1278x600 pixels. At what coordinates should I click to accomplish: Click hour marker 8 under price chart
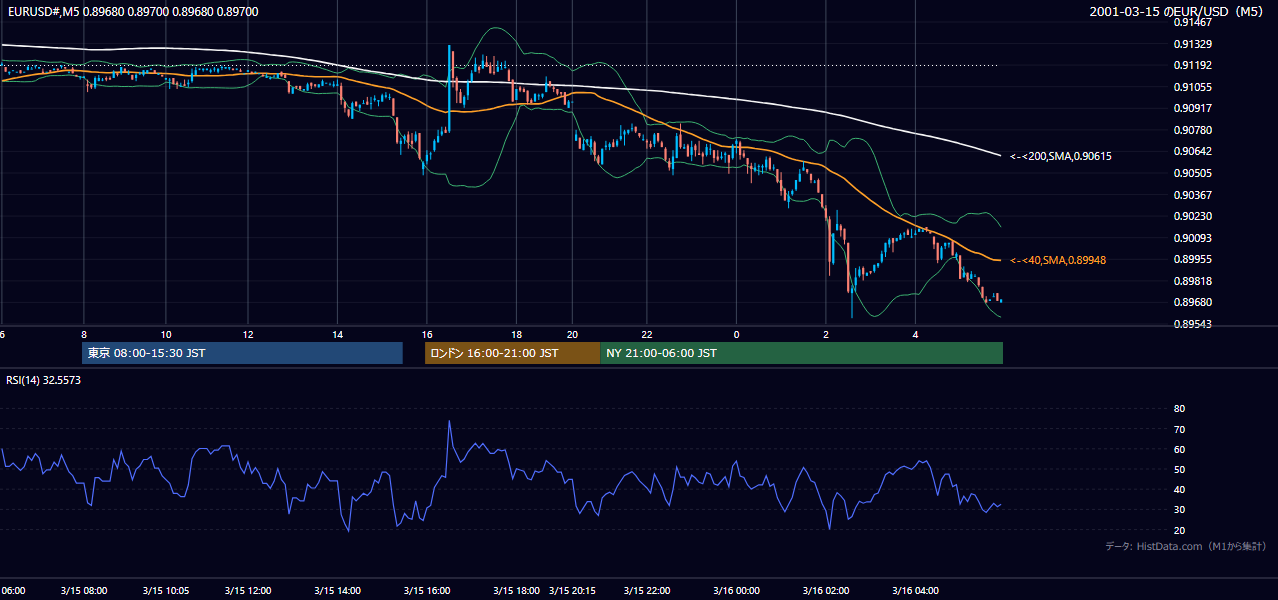[84, 334]
